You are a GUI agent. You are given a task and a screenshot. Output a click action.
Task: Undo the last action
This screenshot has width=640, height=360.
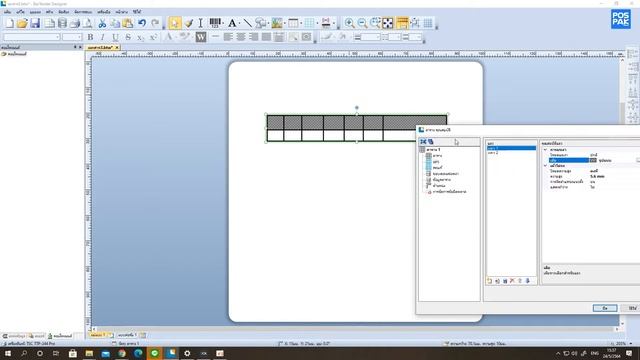(x=142, y=23)
